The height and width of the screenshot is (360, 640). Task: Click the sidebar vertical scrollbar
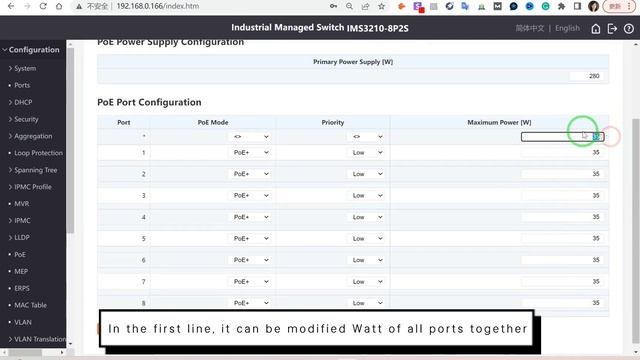[70, 141]
